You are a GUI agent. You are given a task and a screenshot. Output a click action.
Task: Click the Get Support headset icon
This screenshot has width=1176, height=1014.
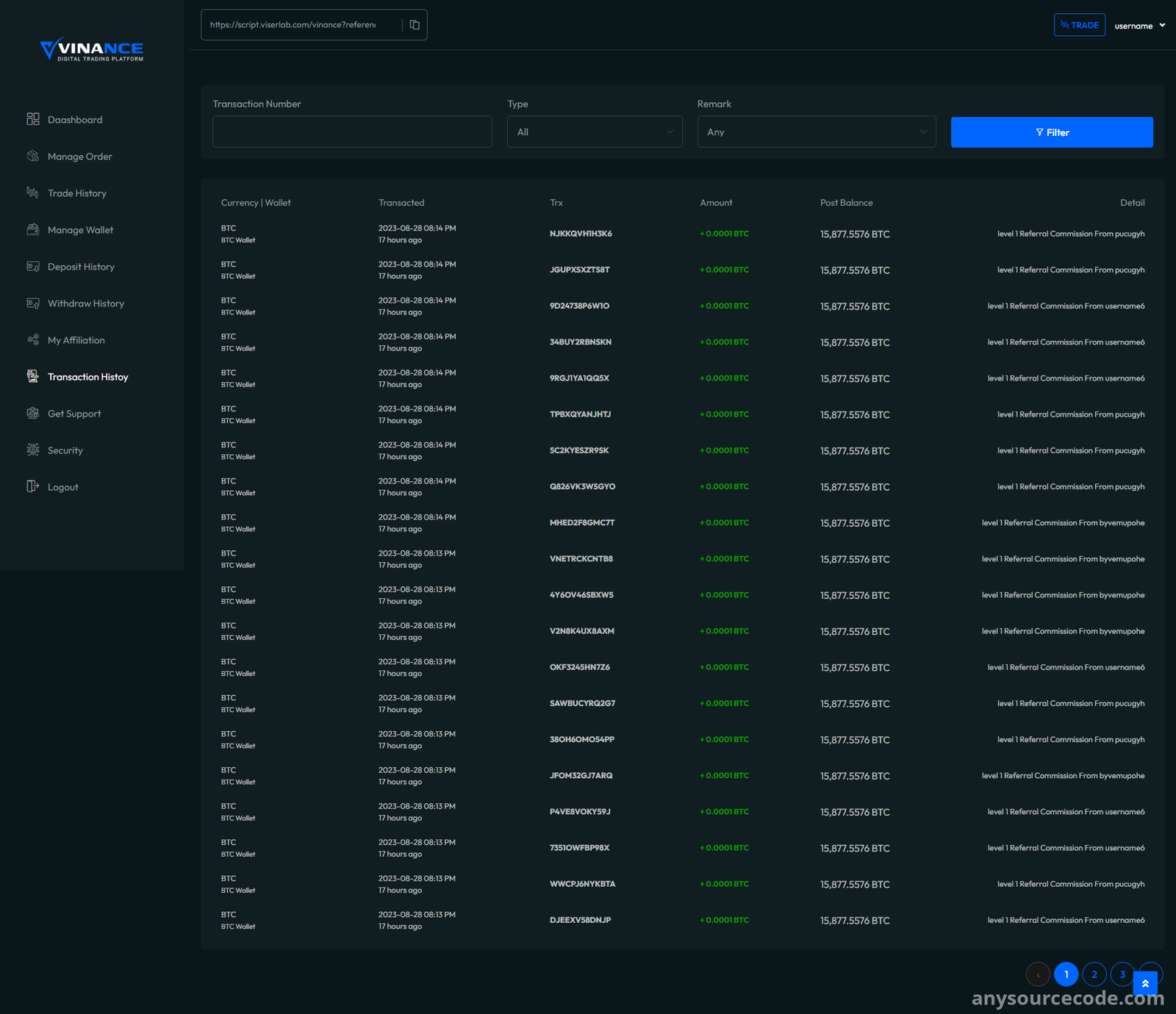pos(33,413)
